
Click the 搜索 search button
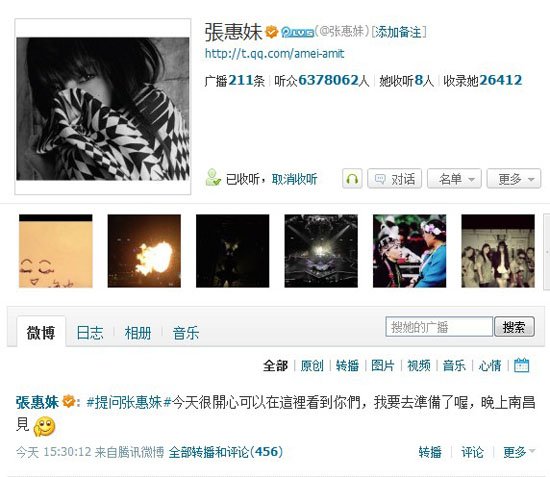514,327
